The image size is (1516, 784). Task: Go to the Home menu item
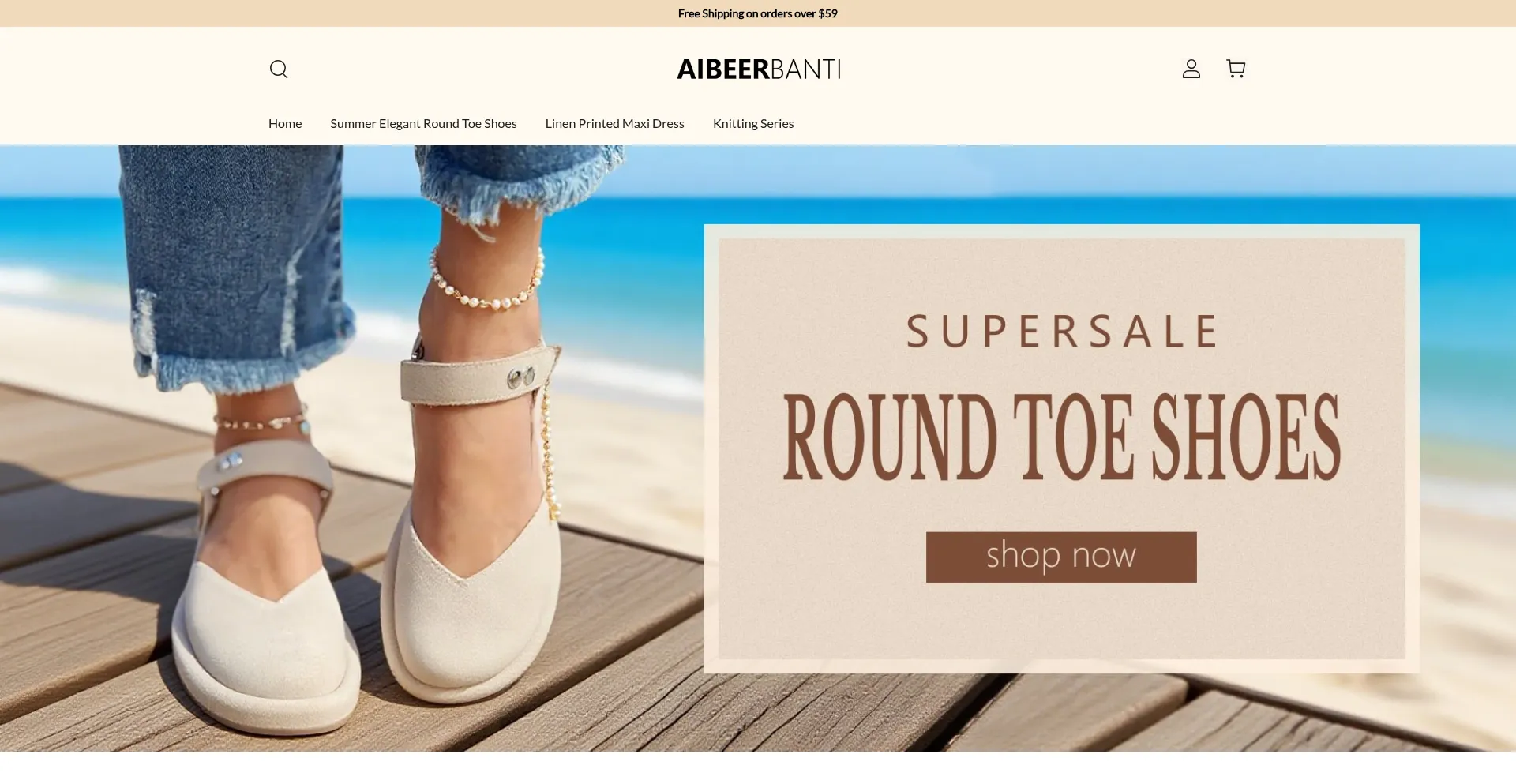(285, 124)
